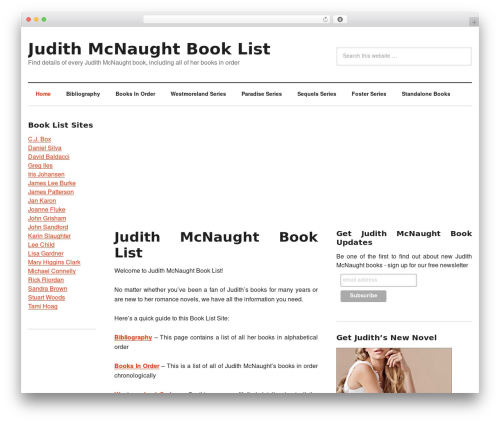Click the browser reload icon

tap(325, 20)
